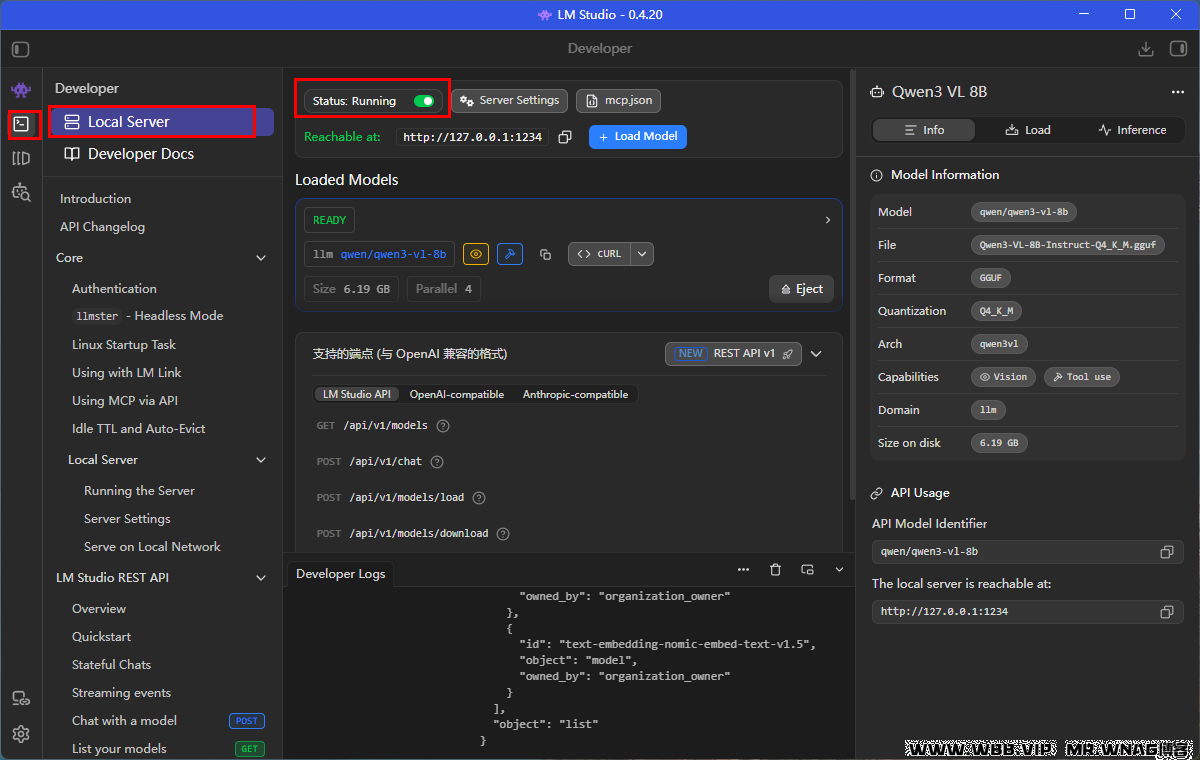Open the Developer terminal icon in the sidebar
Screen dimensions: 1200x760
coord(21,124)
